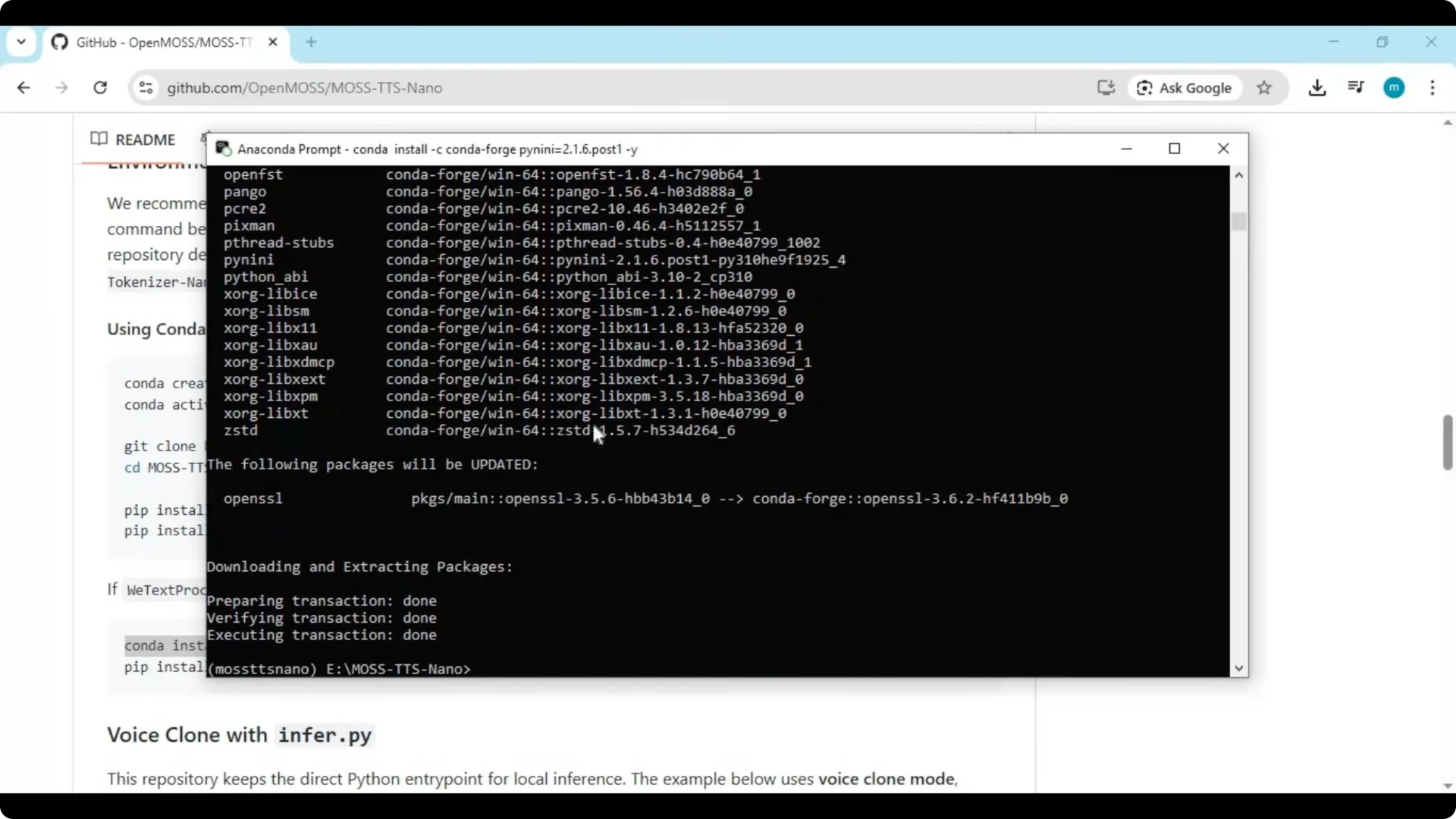Select the GitHub OpenMOSS/MOSS-TTS tab
Image resolution: width=1456 pixels, height=819 pixels.
(163, 42)
